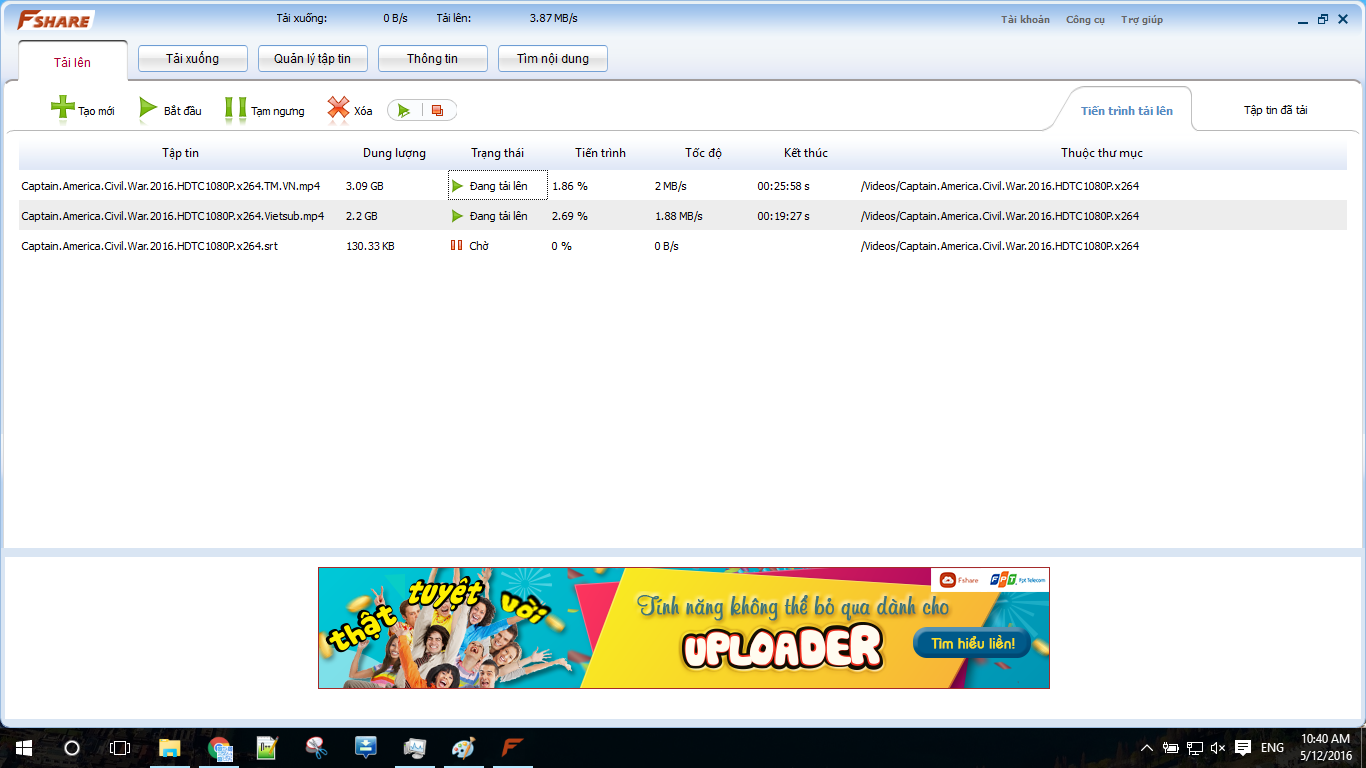Viewport: 1366px width, 768px height.
Task: Switch to the Tải xuống tab
Action: [x=192, y=59]
